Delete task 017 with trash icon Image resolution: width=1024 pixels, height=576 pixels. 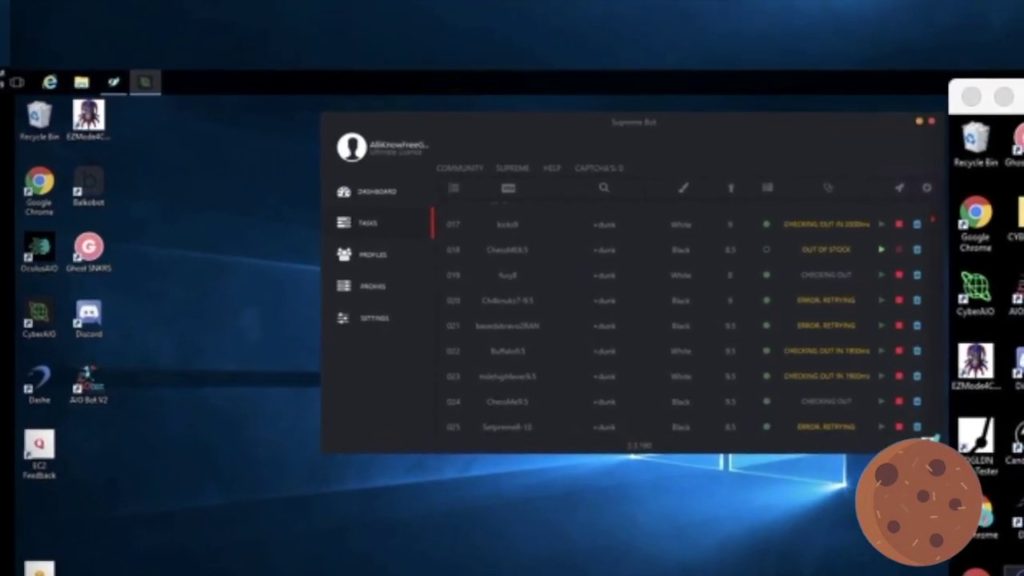pos(917,225)
